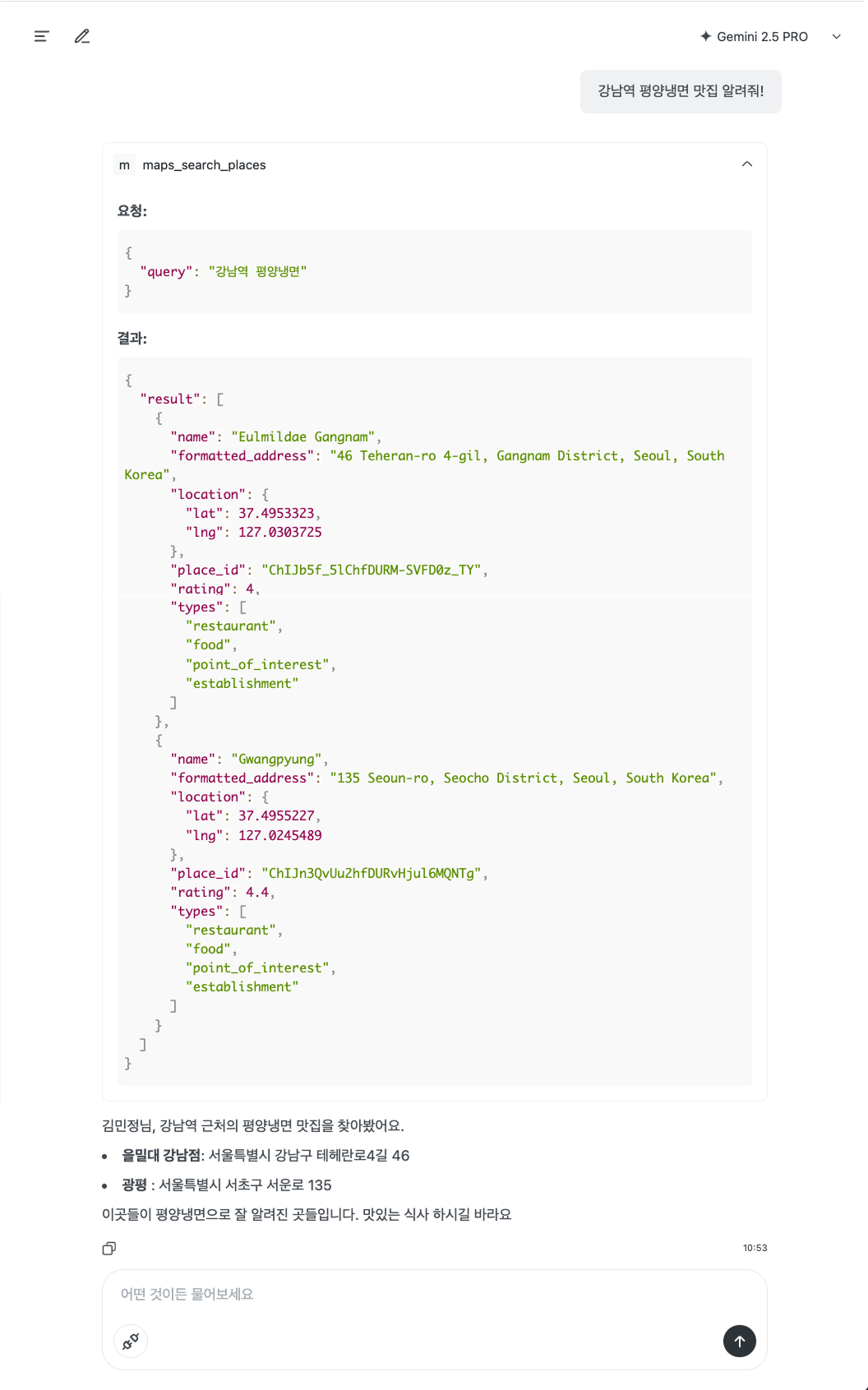Image resolution: width=868 pixels, height=1390 pixels.
Task: Click the send arrow button
Action: click(x=739, y=1341)
